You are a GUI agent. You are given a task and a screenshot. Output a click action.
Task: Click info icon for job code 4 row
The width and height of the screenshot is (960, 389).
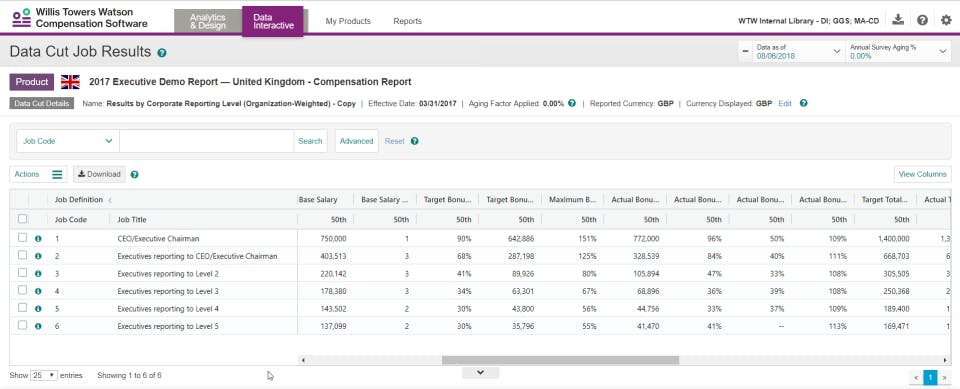tap(39, 291)
